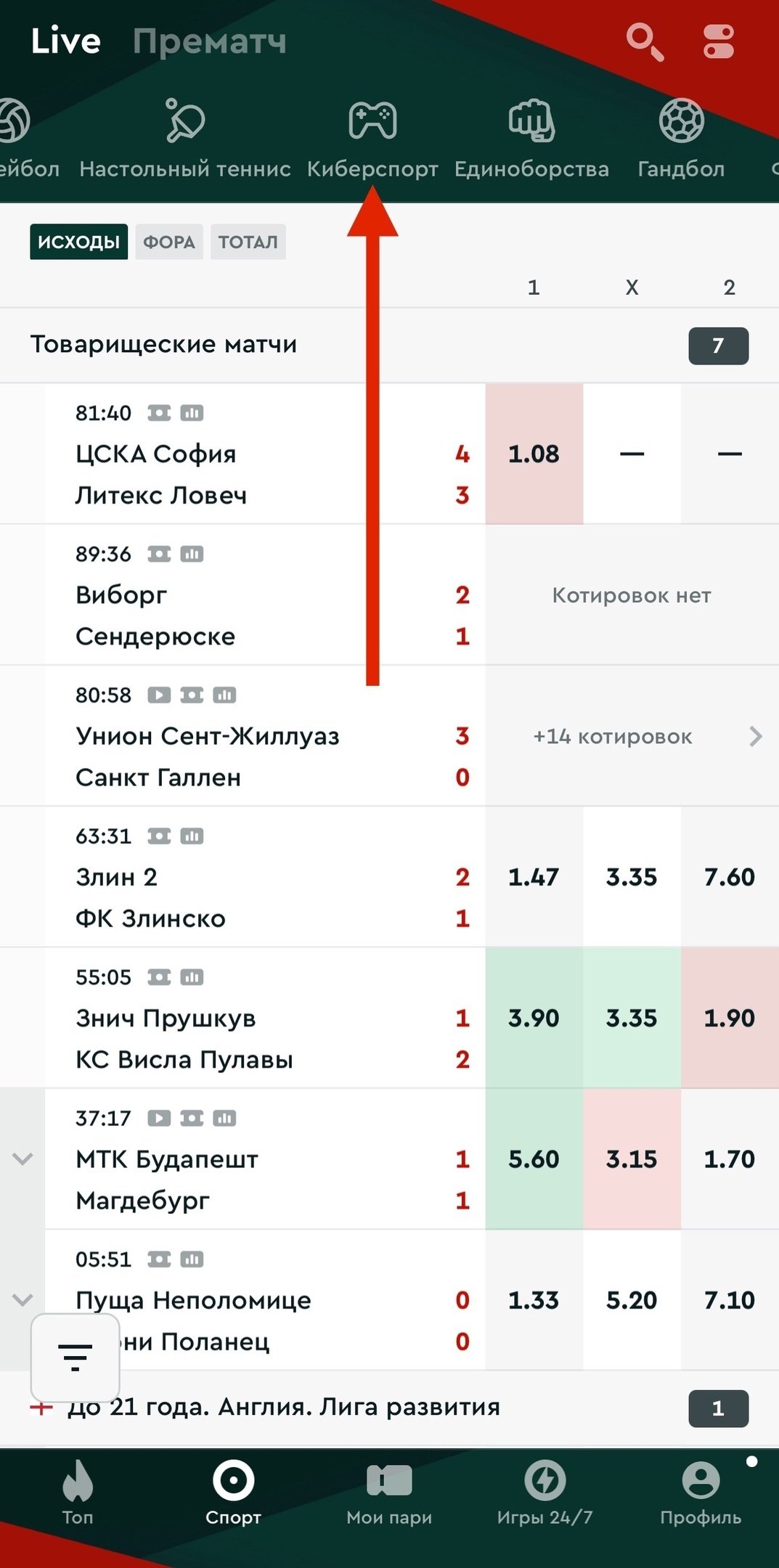Select the Киберспорт gamepad icon
The width and height of the screenshot is (779, 1568).
[372, 121]
